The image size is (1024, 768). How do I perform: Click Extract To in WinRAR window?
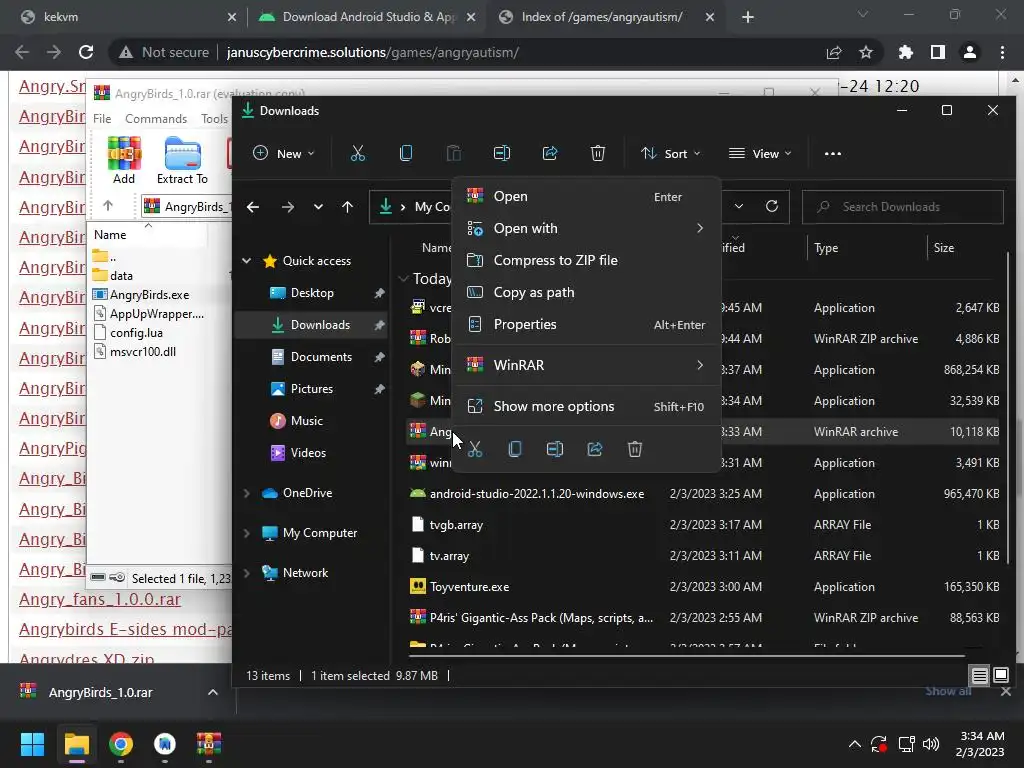tap(182, 161)
